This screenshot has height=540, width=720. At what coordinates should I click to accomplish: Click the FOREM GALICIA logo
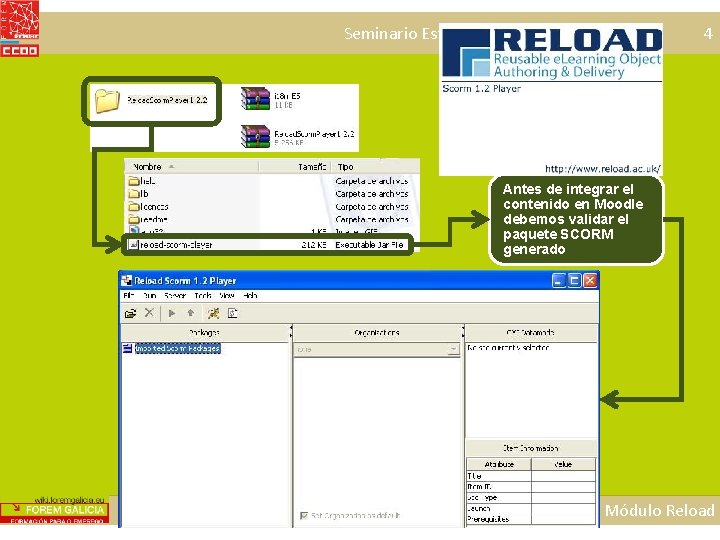tap(55, 513)
